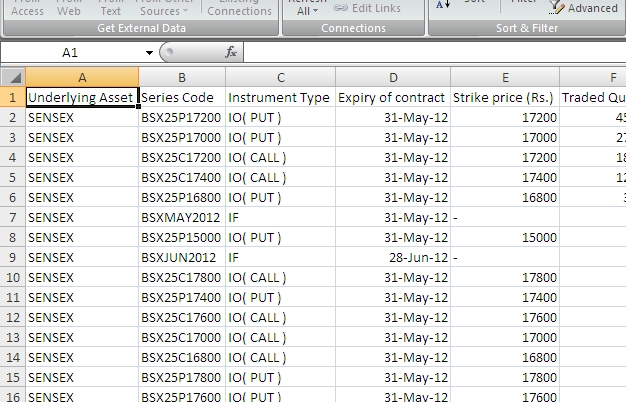
Task: Click the 'Instrument Type' header cell
Action: (281, 97)
